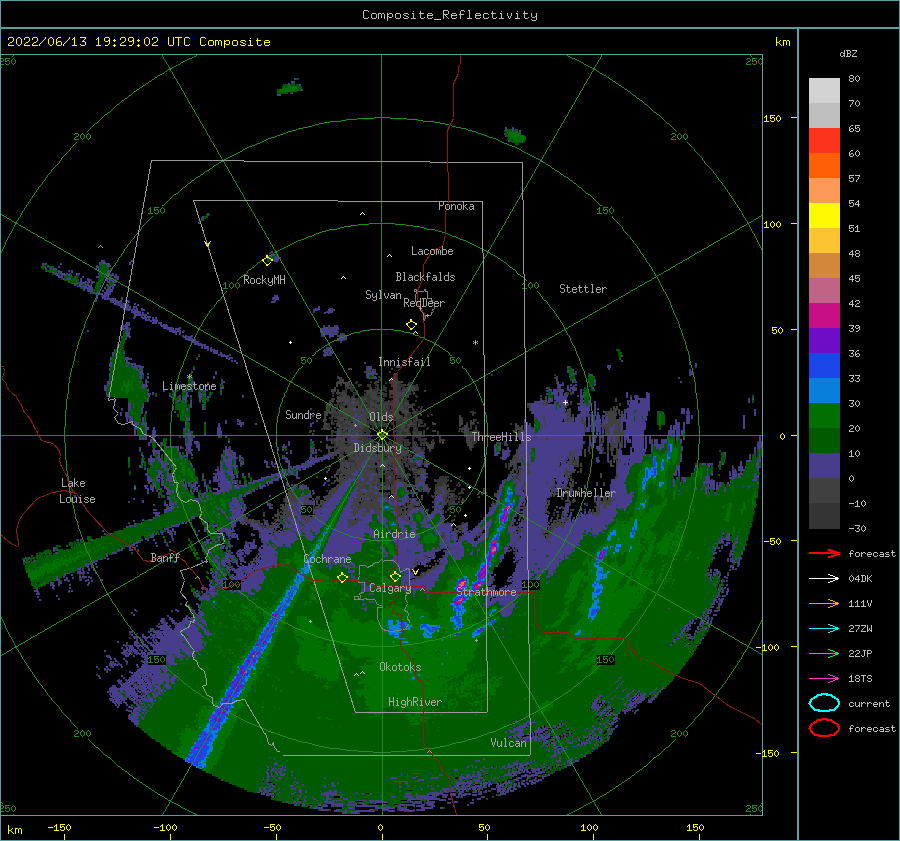Screen dimensions: 900x841
Task: Click the Okotoks label
Action: click(400, 667)
